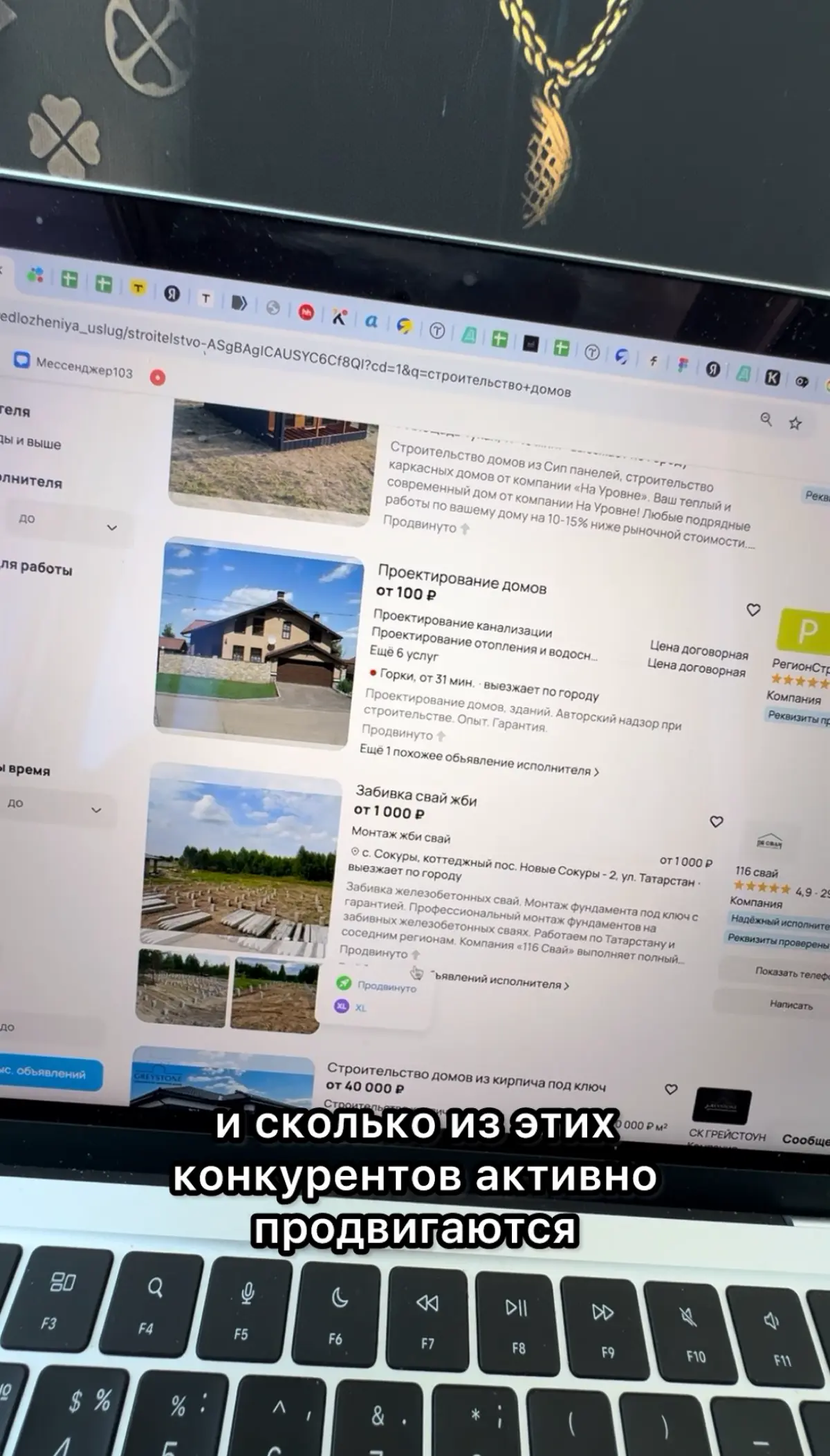Open the Забивка свай жби listing title
Screen dimensions: 830x1456
pyautogui.click(x=416, y=795)
